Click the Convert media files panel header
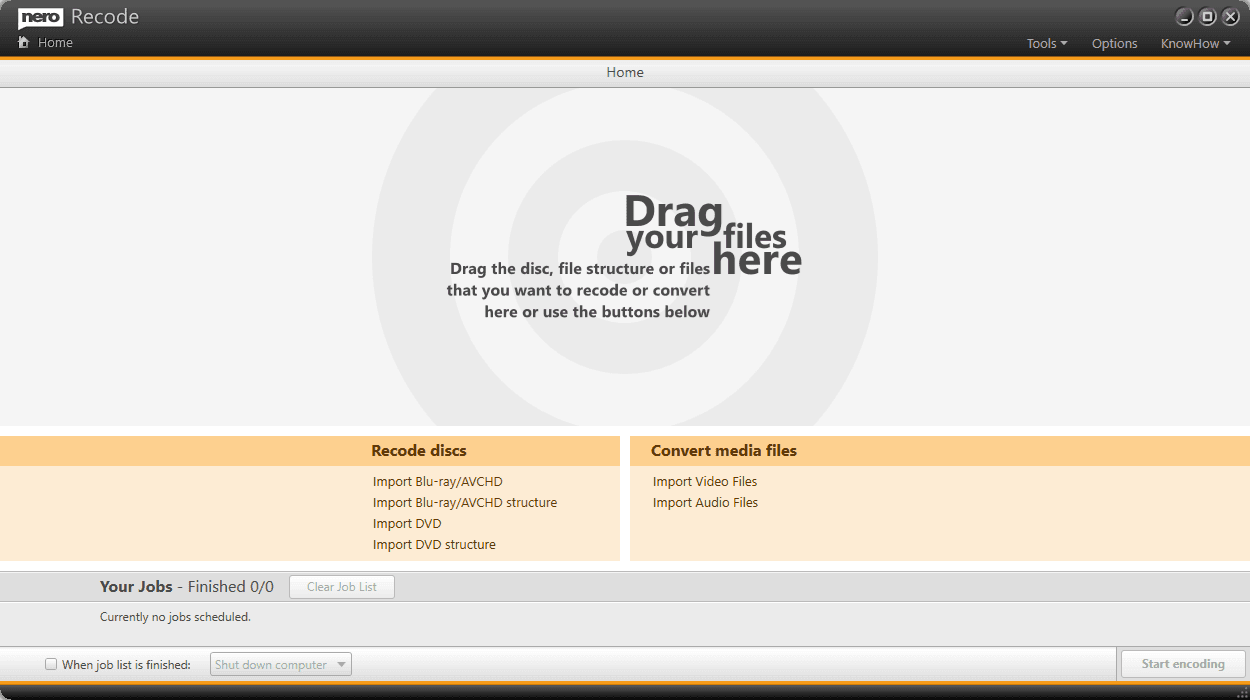Image resolution: width=1250 pixels, height=700 pixels. (723, 450)
